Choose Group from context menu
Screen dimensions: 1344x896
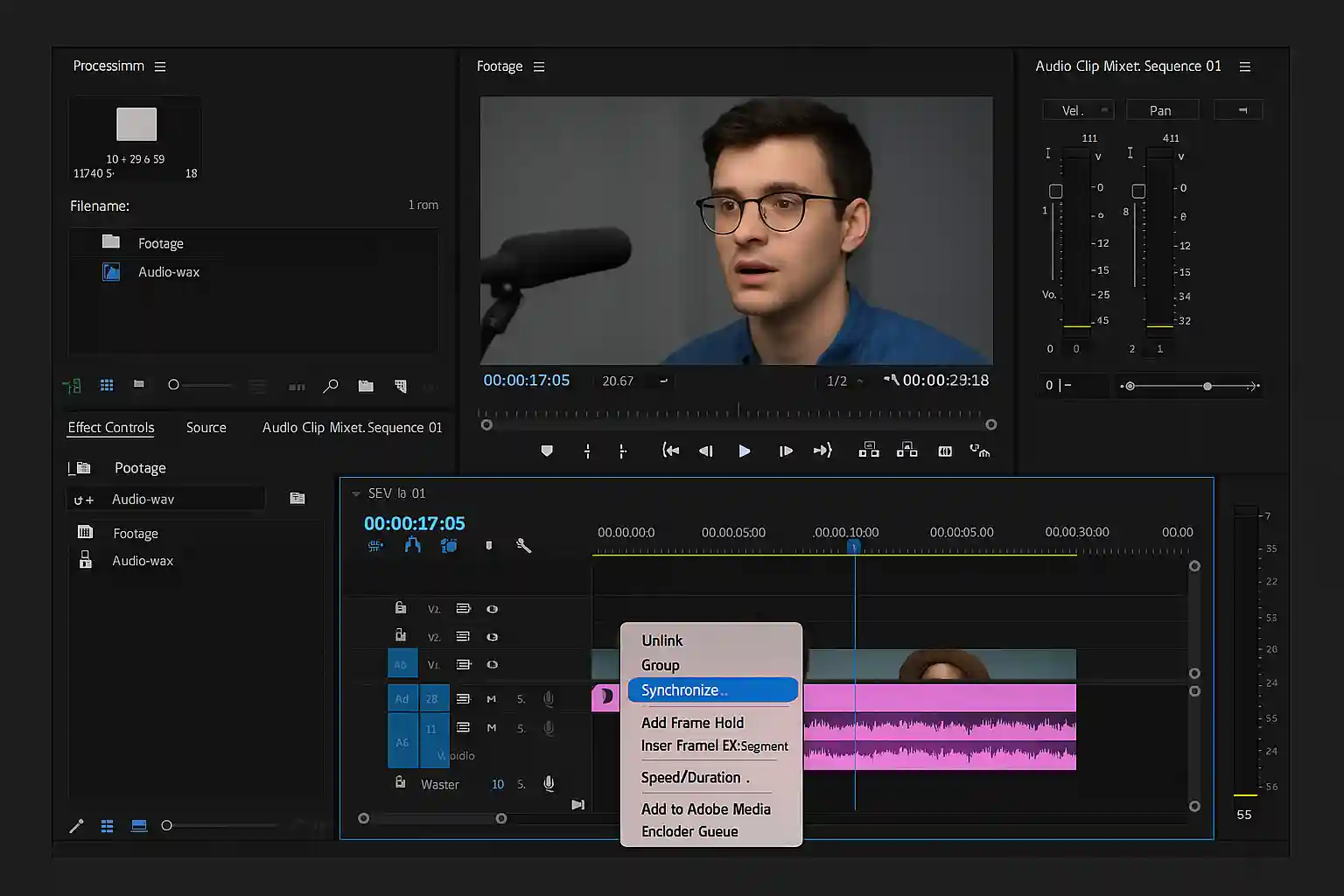[x=661, y=665]
